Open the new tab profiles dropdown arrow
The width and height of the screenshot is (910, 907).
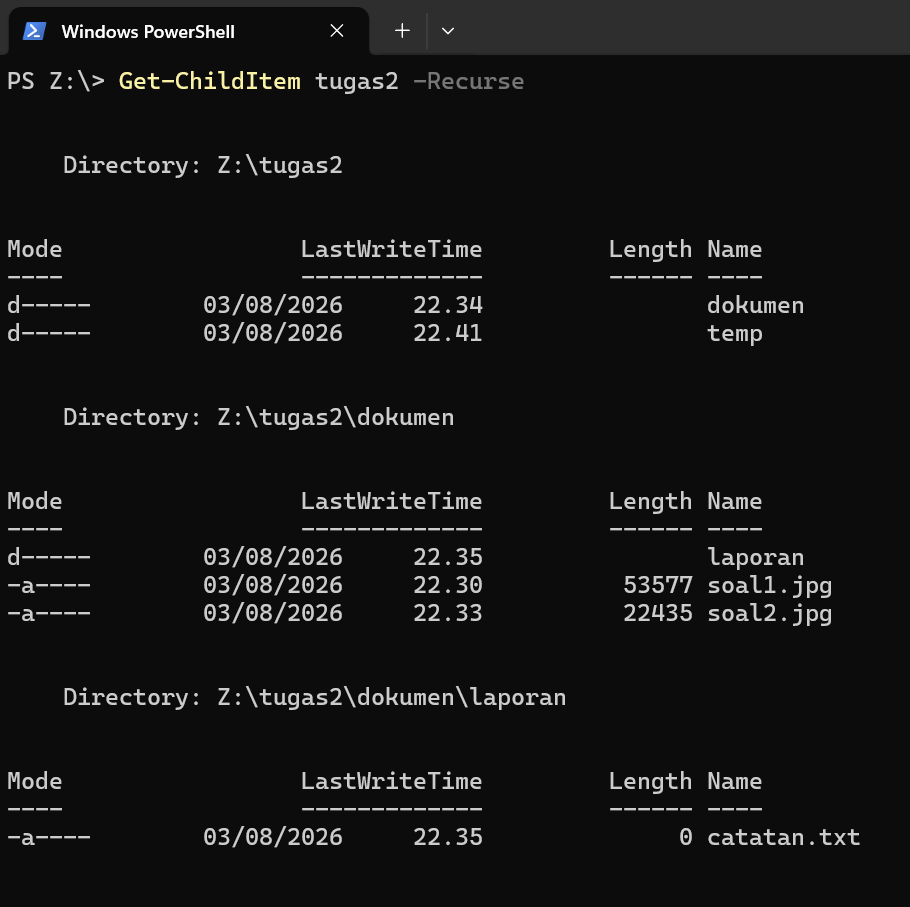point(447,31)
